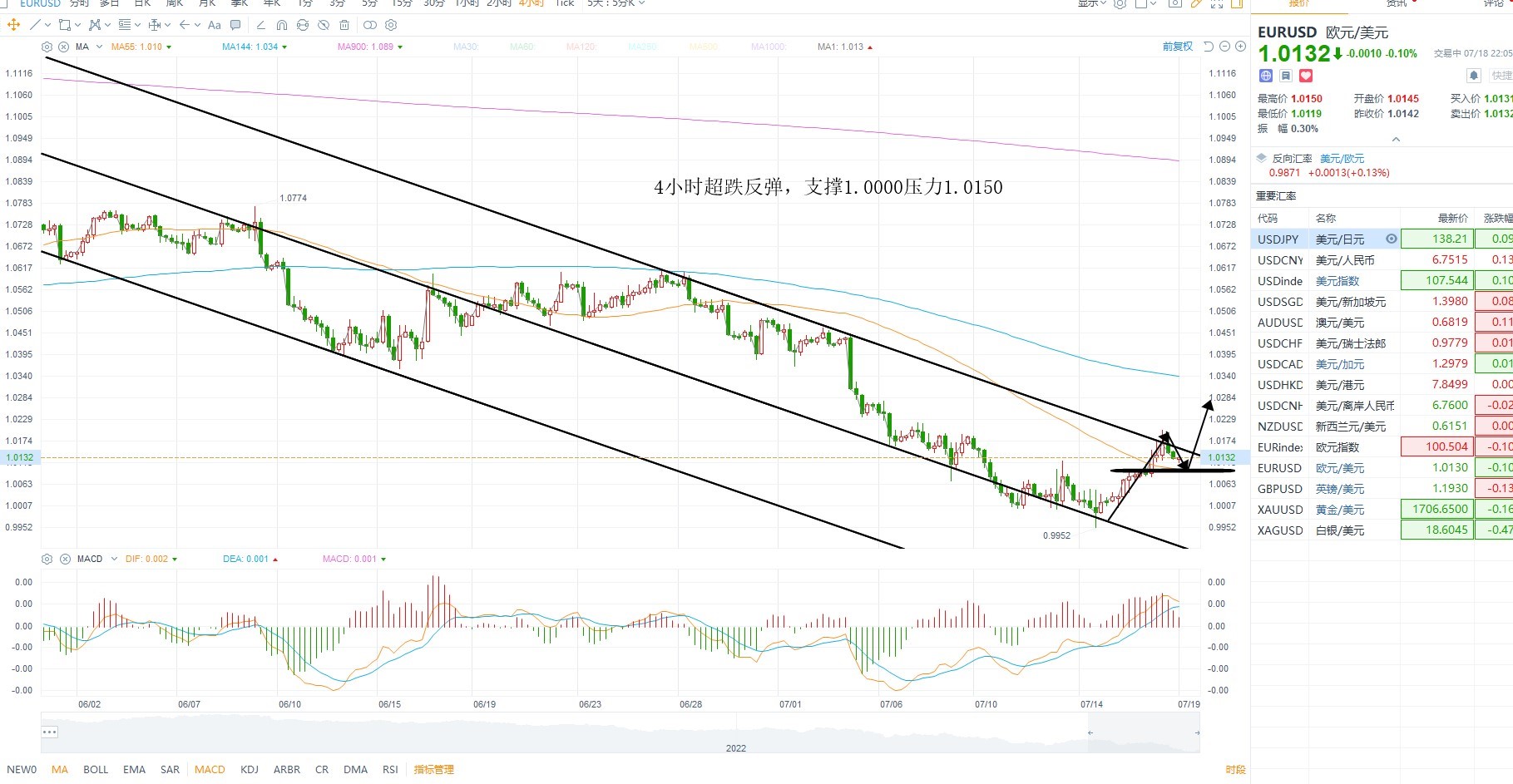This screenshot has height=784, width=1513.
Task: Switch to the KDJ indicator tab
Action: [x=250, y=770]
